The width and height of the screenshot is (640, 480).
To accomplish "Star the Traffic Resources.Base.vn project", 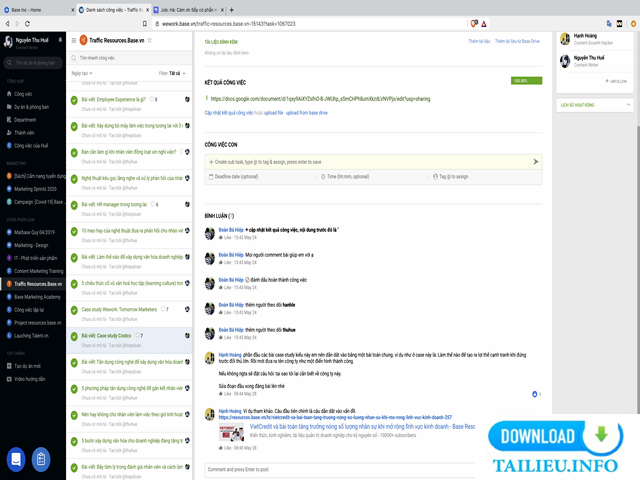I will [150, 40].
